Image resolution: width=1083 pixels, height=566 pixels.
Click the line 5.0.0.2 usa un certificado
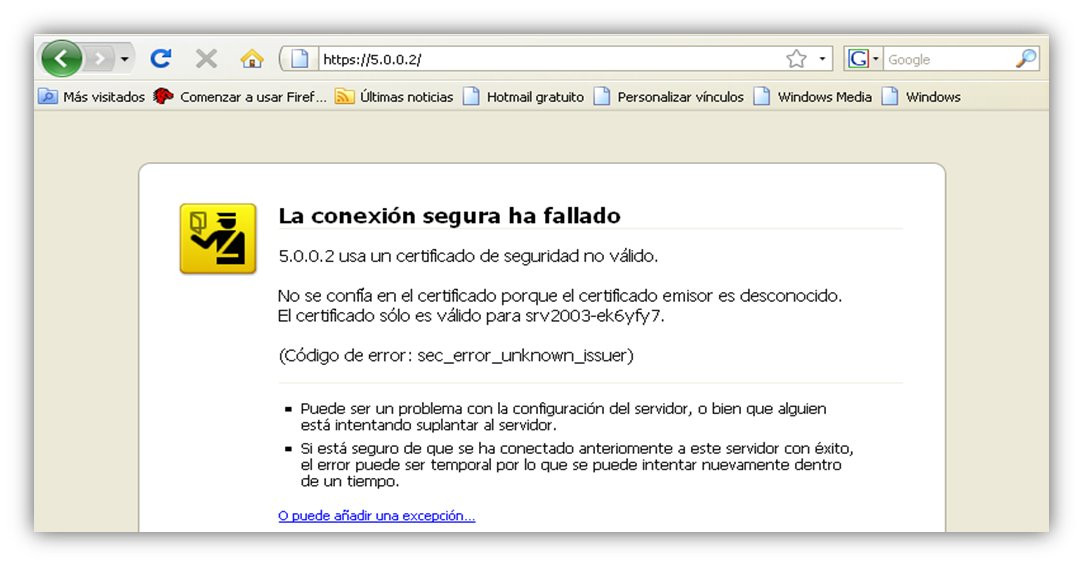(x=468, y=256)
